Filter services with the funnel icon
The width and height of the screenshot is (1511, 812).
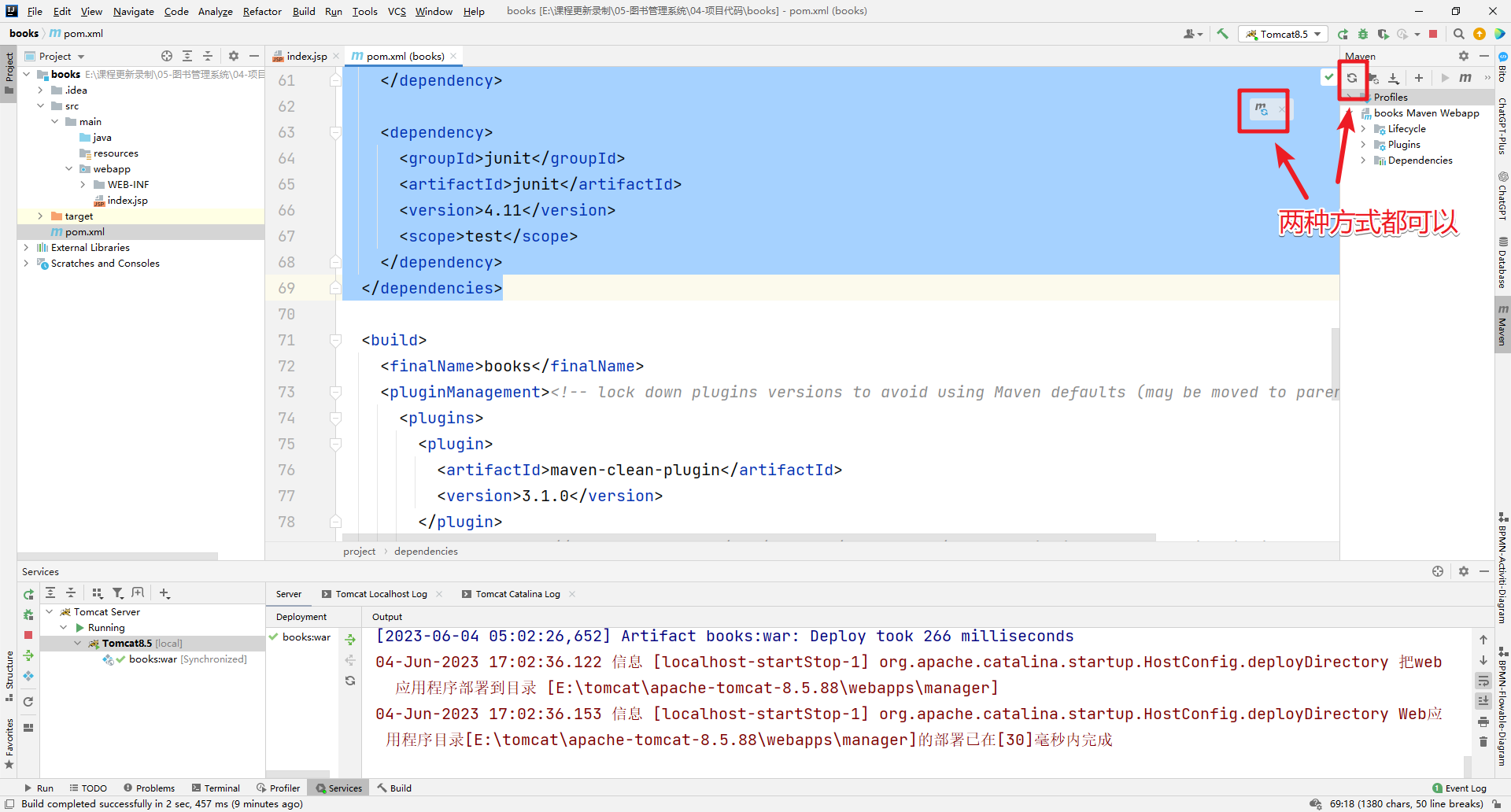(x=118, y=593)
